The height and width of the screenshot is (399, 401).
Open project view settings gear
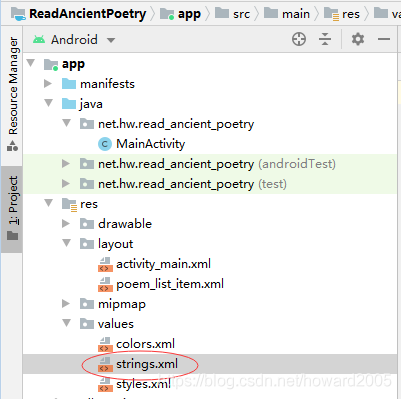(358, 39)
